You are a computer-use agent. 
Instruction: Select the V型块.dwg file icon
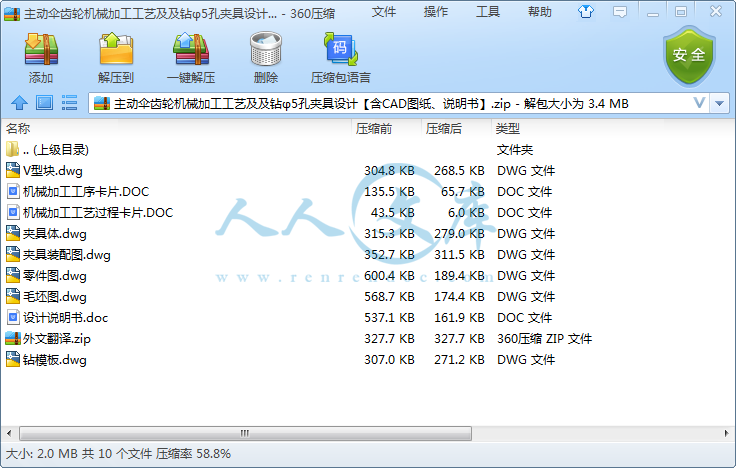pos(13,170)
